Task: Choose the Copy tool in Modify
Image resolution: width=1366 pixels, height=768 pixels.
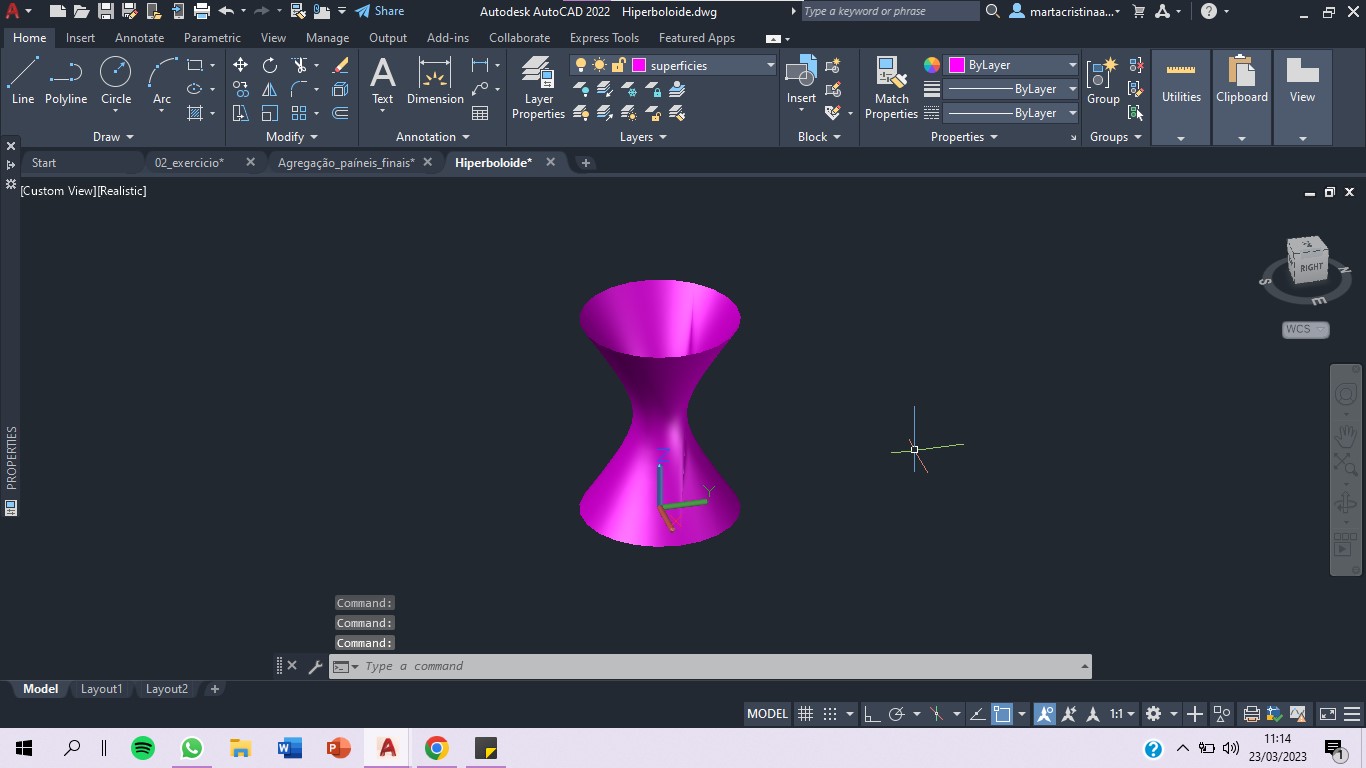Action: [x=240, y=89]
